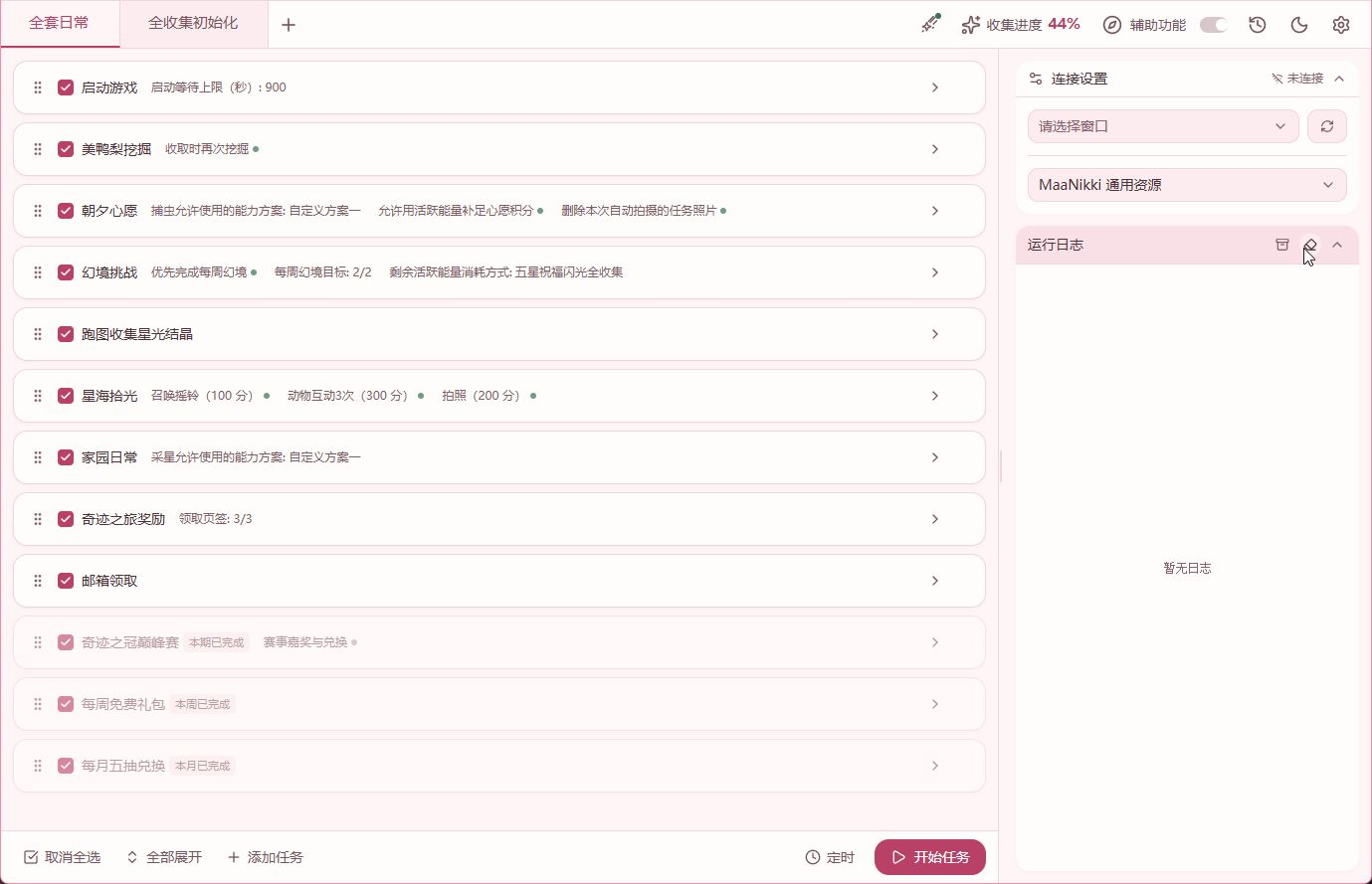Click 取消全选 button
The image size is (1372, 884).
click(62, 857)
